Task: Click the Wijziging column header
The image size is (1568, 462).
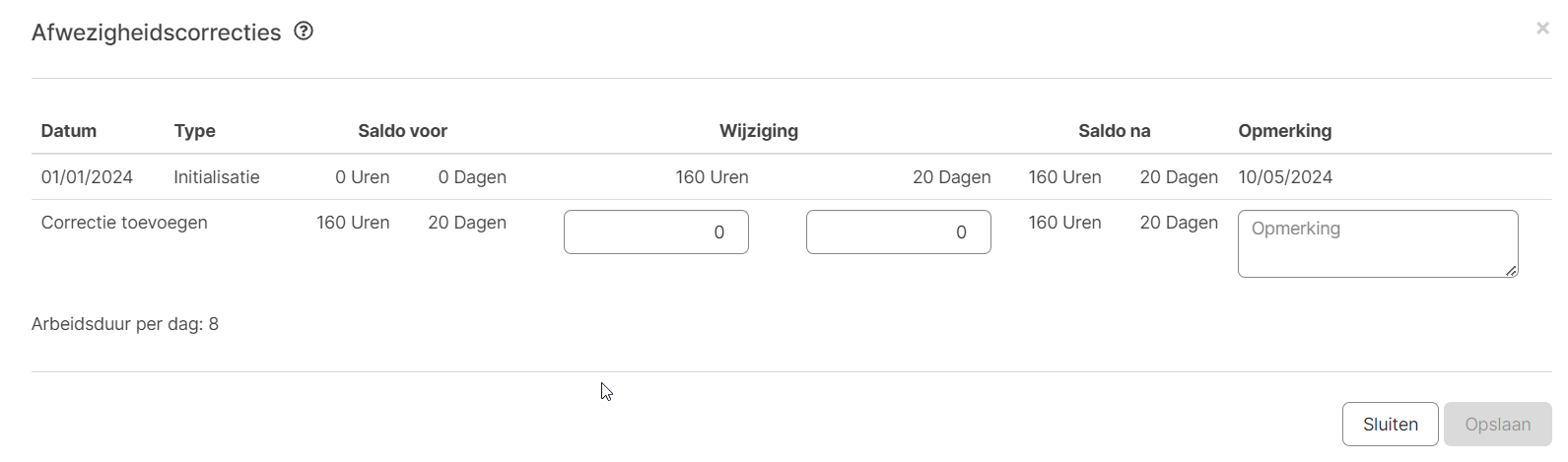Action: 758,131
